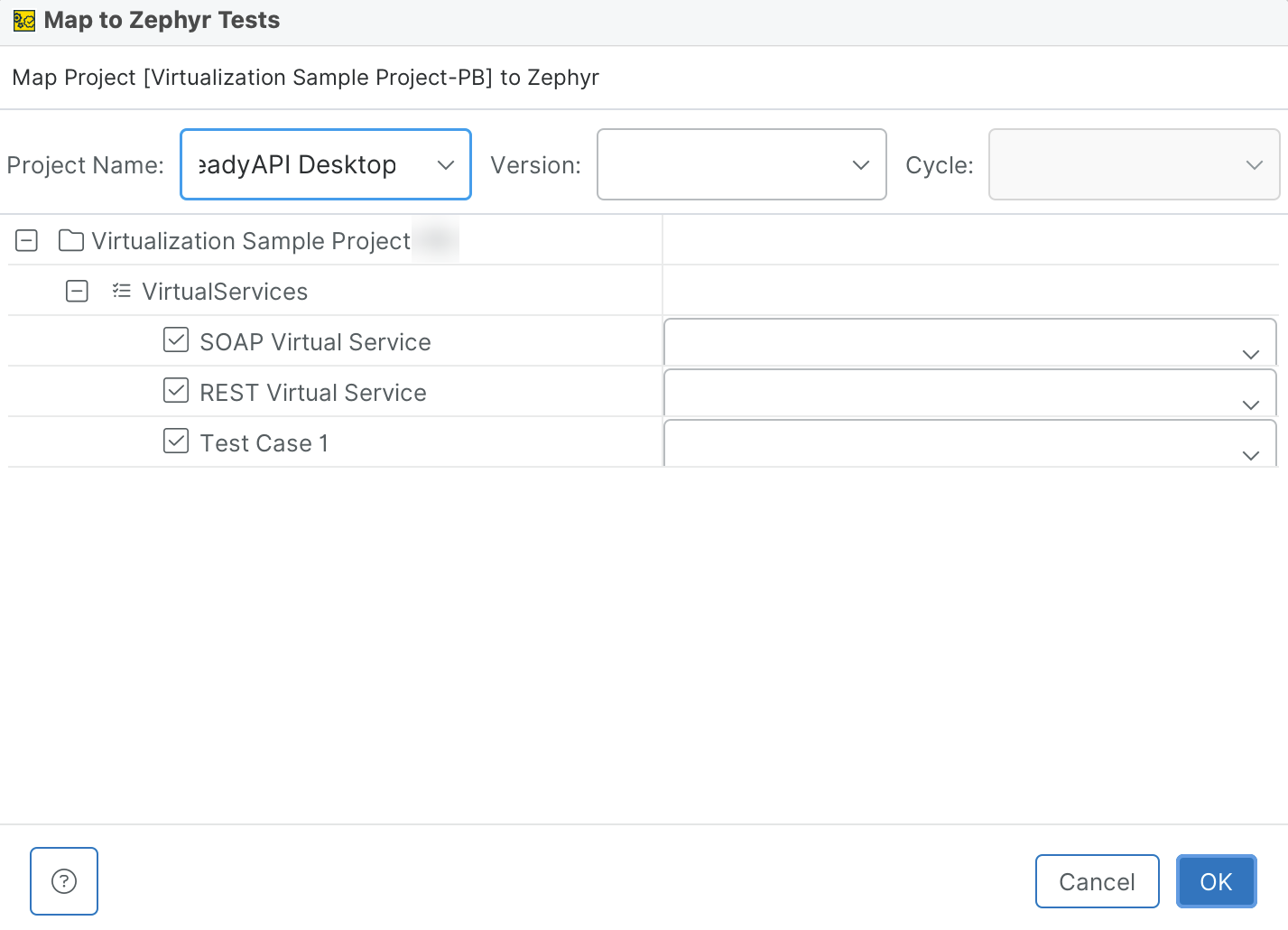The image size is (1288, 930).
Task: Click the SOAP Virtual Service label
Action: point(316,342)
